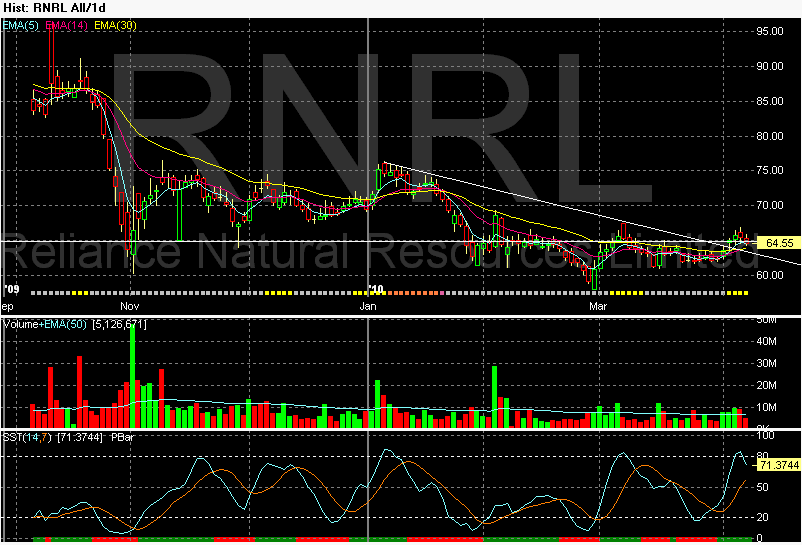Click the PBar label in stochastic panel

pos(122,437)
